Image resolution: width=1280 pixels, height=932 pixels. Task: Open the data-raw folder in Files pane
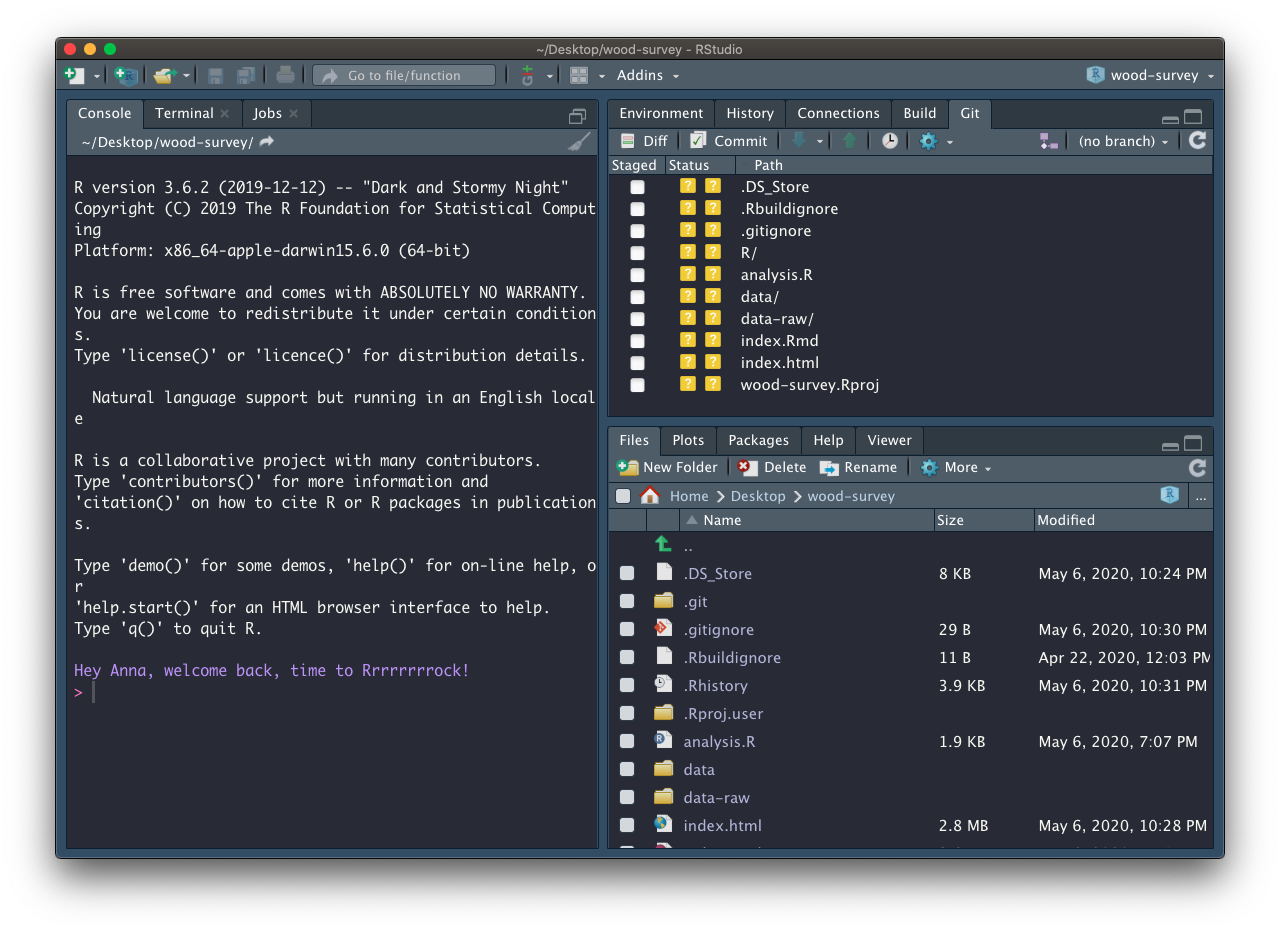click(x=716, y=797)
